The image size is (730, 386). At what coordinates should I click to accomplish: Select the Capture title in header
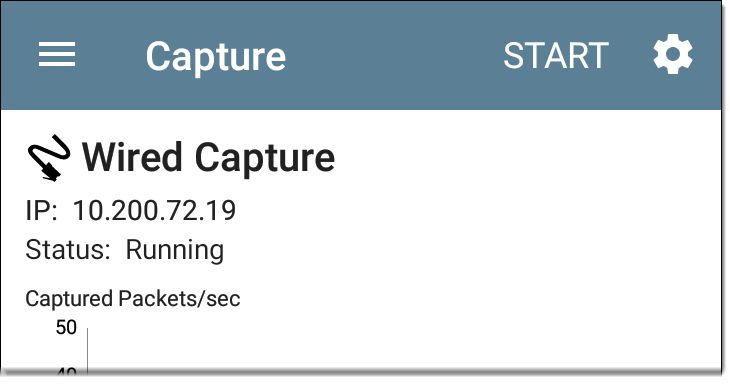[x=216, y=57]
